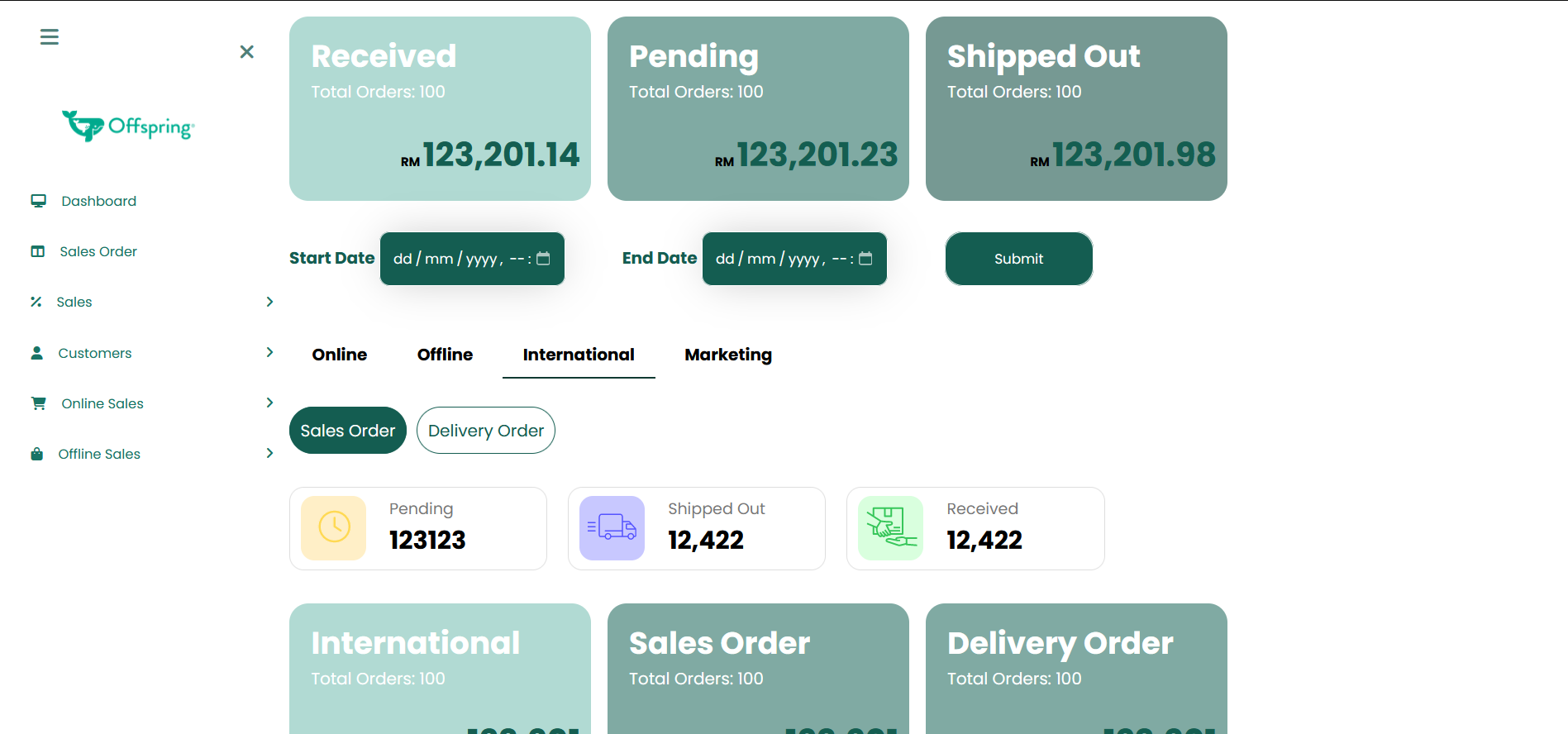This screenshot has height=734, width=1568.
Task: Open Offline Sales sidebar item
Action: 99,454
